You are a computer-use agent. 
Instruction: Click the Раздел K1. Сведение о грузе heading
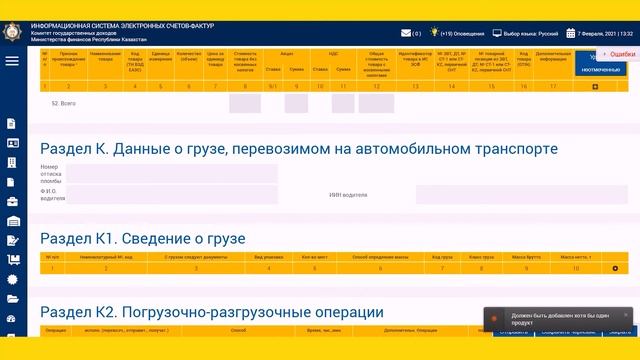click(143, 238)
